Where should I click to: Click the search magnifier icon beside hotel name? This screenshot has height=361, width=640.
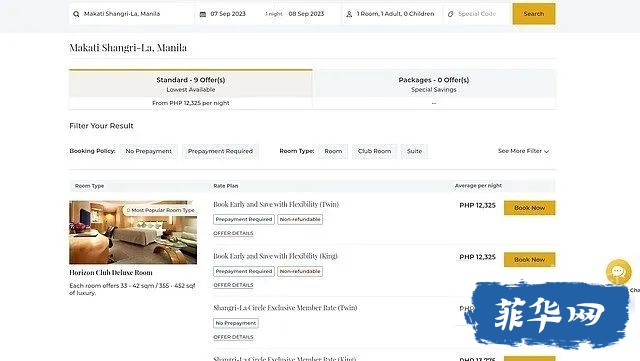point(76,14)
